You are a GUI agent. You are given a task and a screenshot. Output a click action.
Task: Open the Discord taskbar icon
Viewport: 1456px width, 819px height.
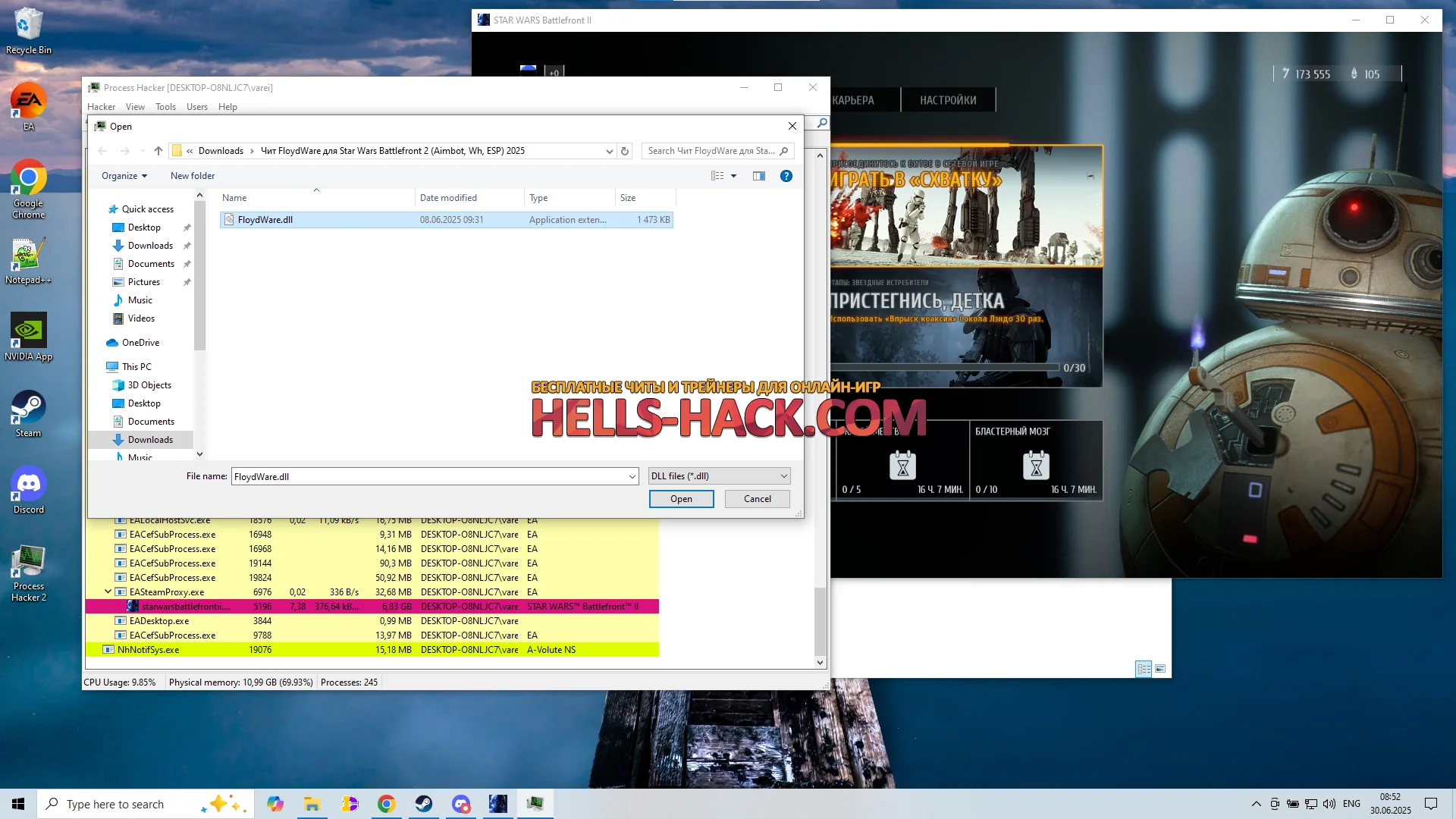pyautogui.click(x=461, y=804)
